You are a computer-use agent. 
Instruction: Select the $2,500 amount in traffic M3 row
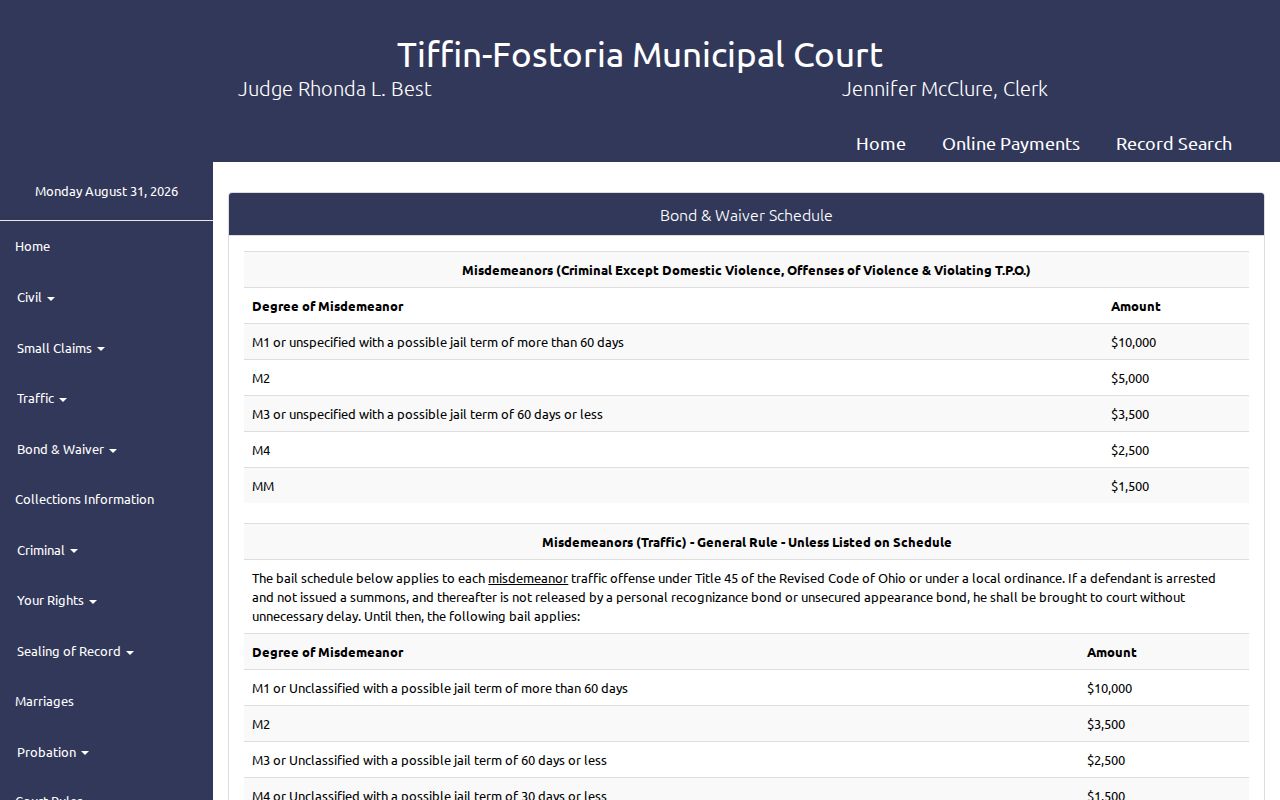[1106, 760]
